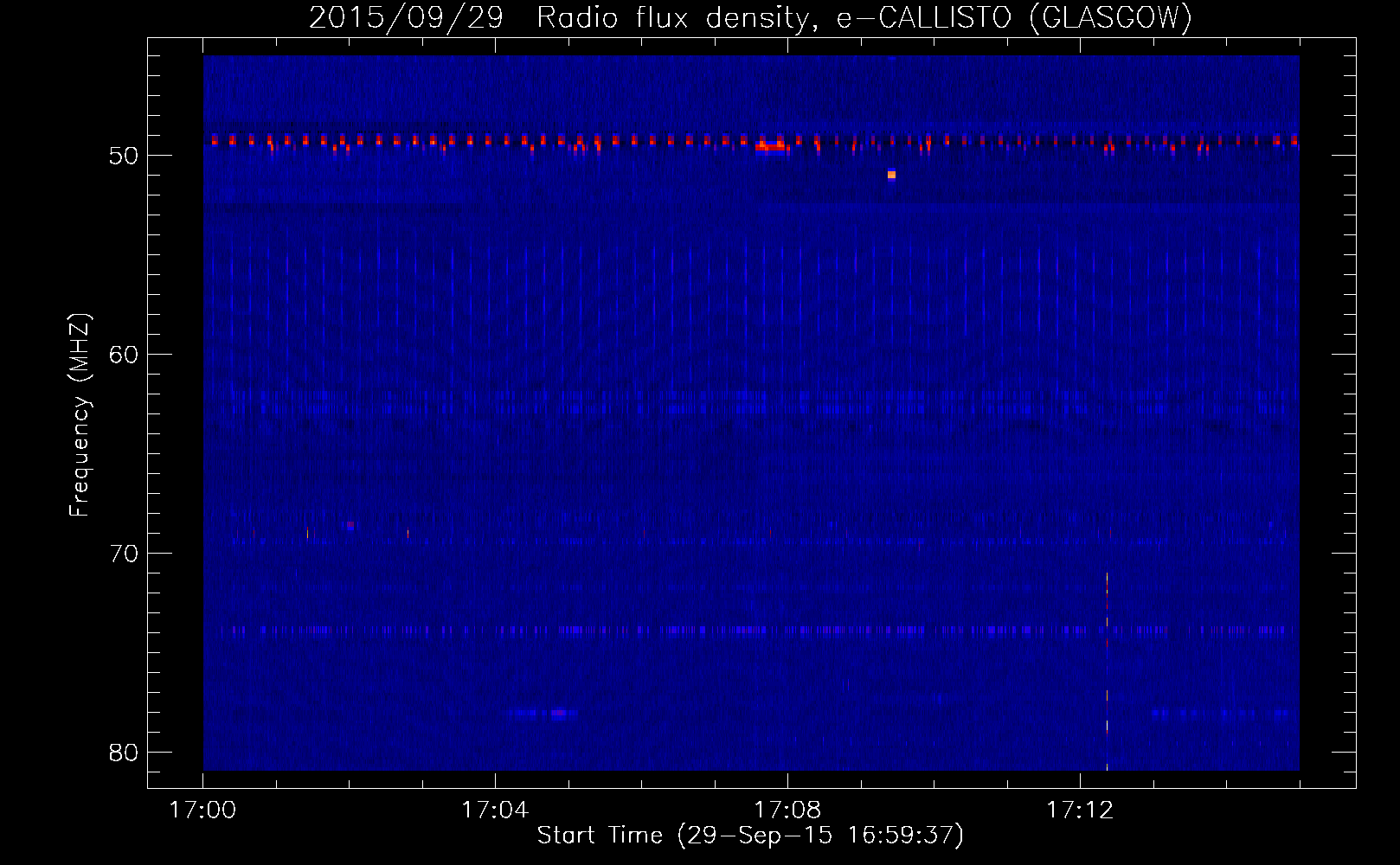This screenshot has width=1400, height=865.
Task: Click the 50 frequency axis label
Action: [x=125, y=156]
